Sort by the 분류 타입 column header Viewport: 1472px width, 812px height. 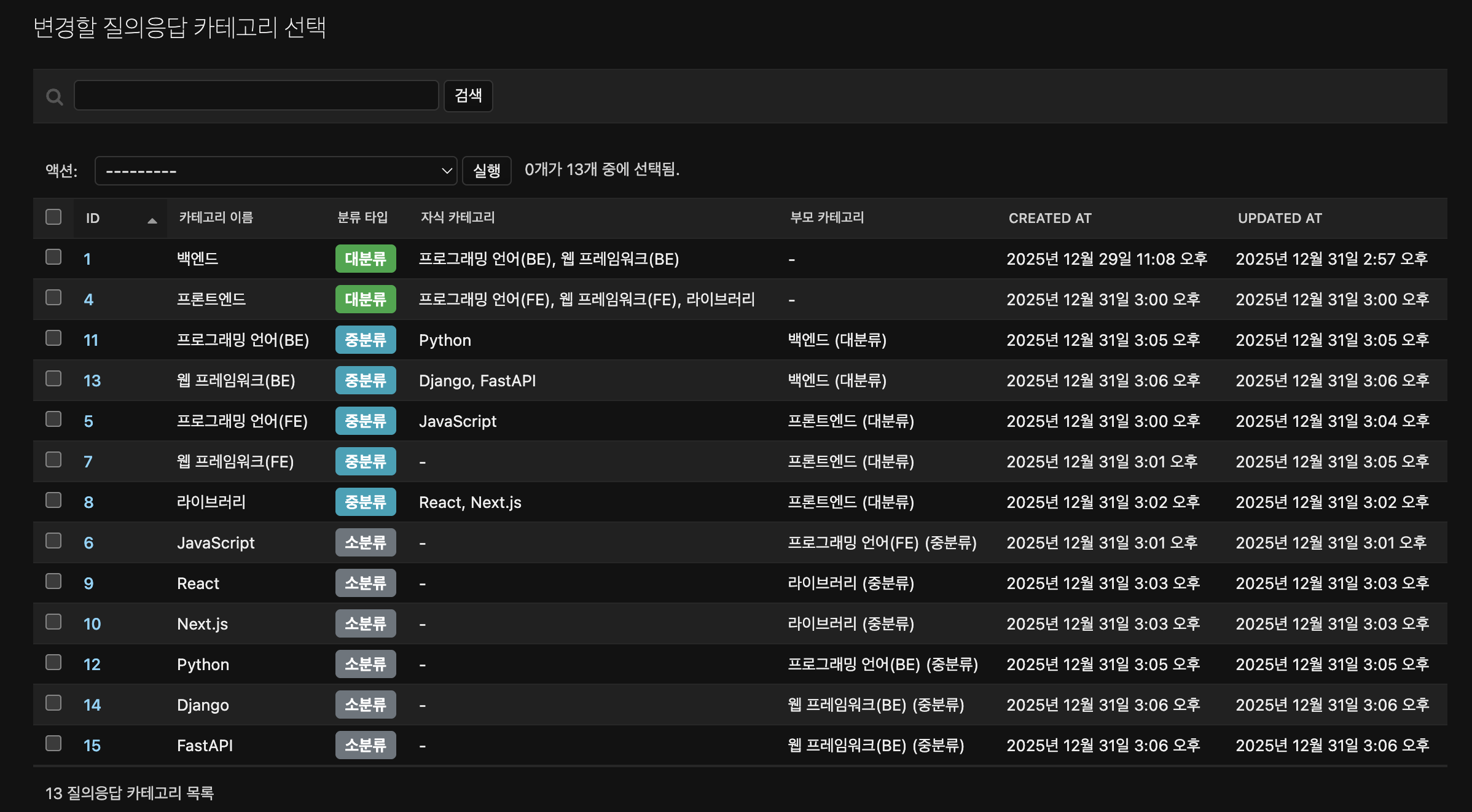point(362,217)
